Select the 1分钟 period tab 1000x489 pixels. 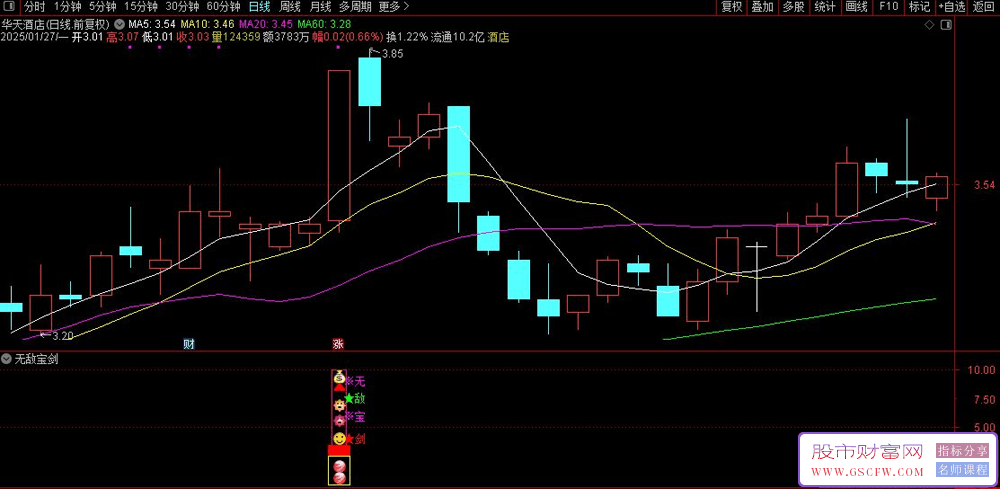[67, 7]
